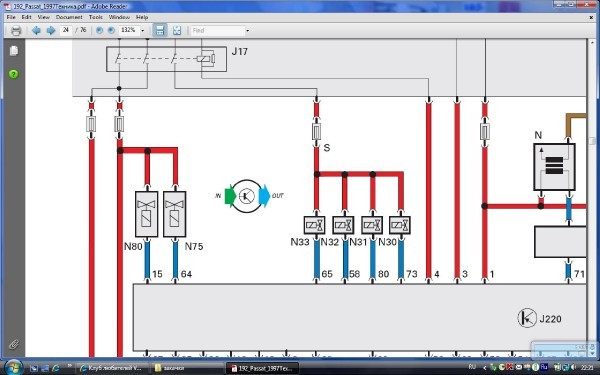Open the 132% zoom level dropdown
The height and width of the screenshot is (375, 600).
pyautogui.click(x=143, y=30)
